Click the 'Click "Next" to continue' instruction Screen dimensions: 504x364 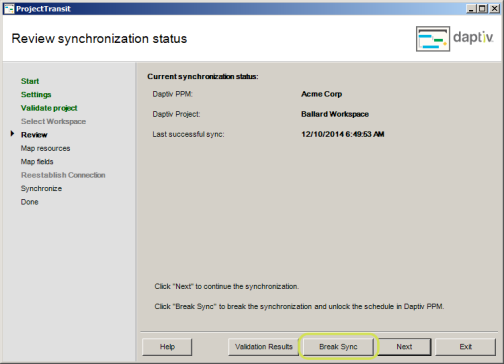click(x=227, y=286)
